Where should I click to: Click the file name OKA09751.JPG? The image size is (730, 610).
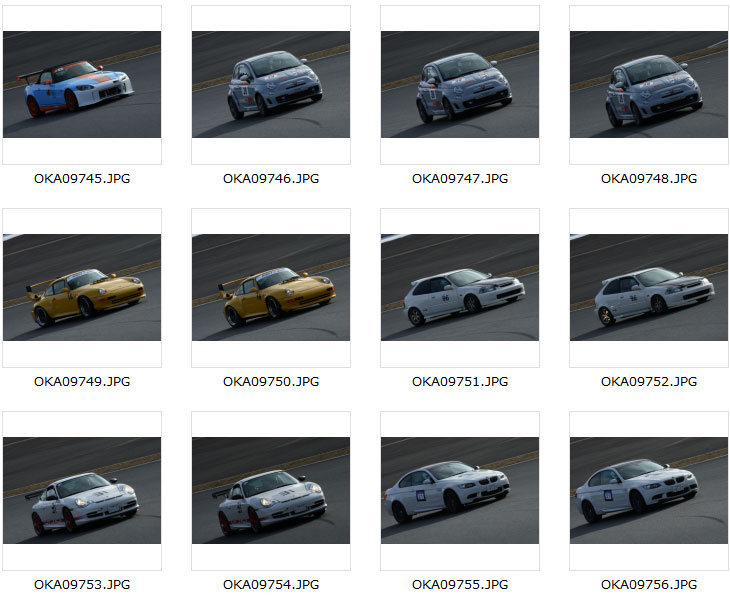460,382
